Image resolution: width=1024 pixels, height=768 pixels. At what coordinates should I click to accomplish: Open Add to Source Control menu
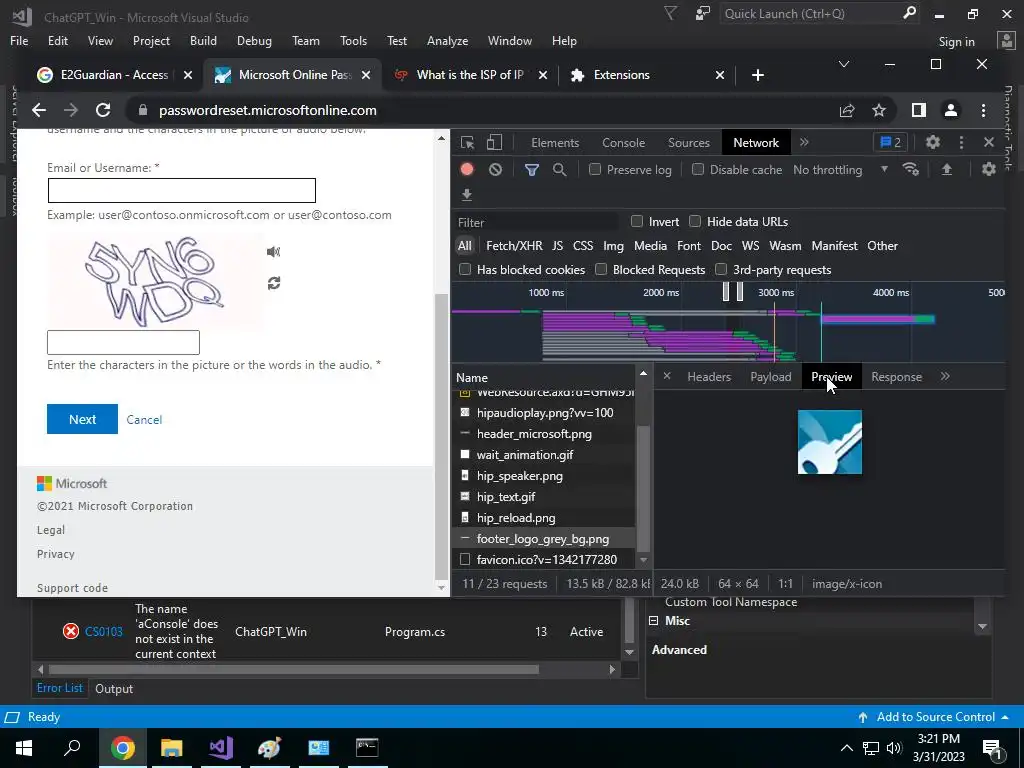pos(934,717)
